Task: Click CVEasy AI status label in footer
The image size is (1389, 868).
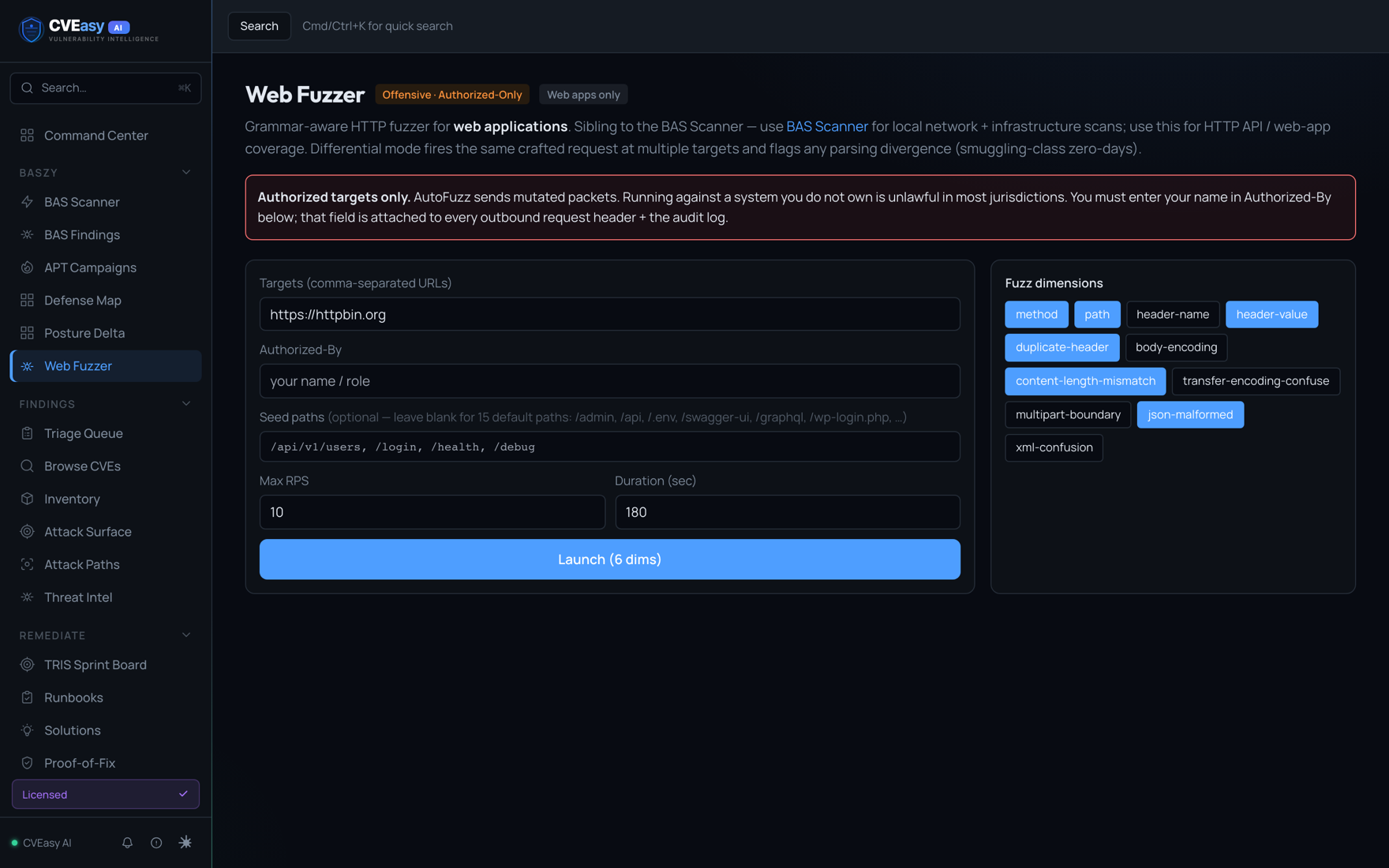Action: [47, 843]
